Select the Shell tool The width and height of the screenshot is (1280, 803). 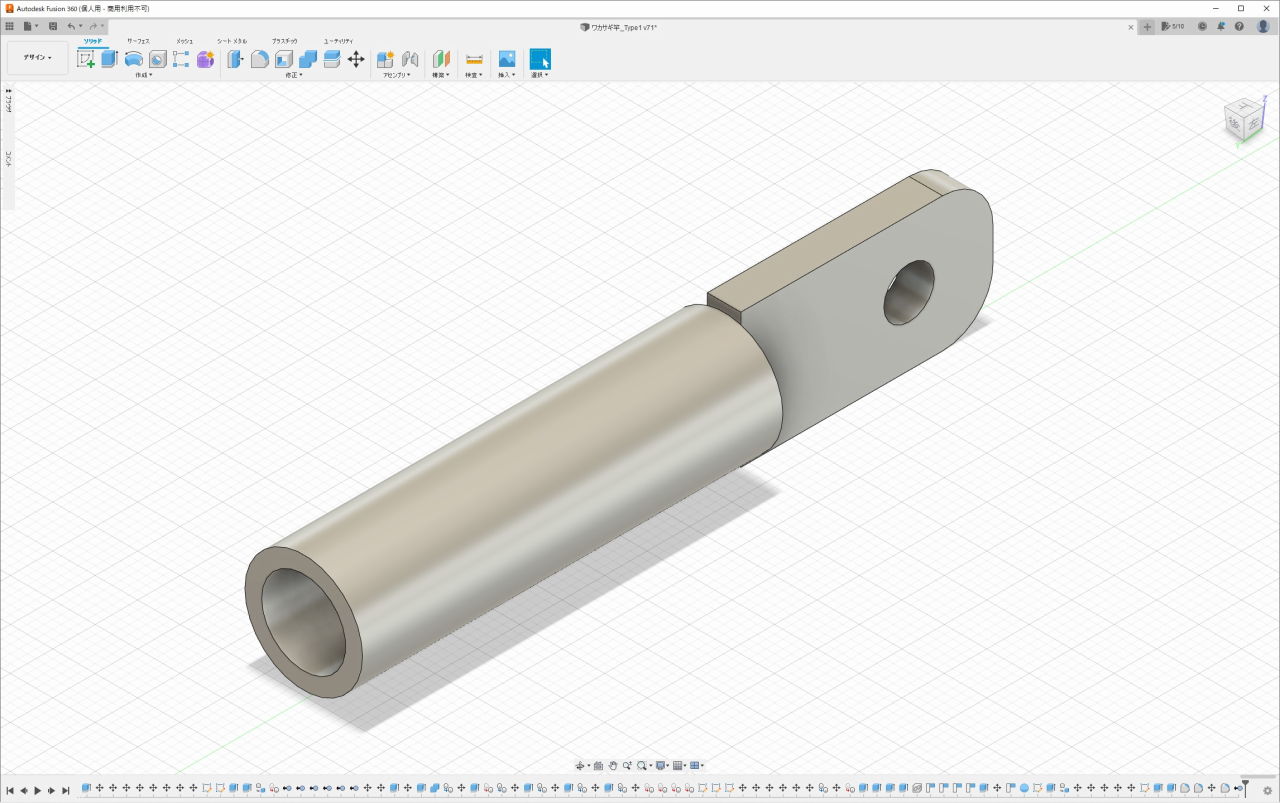[284, 59]
